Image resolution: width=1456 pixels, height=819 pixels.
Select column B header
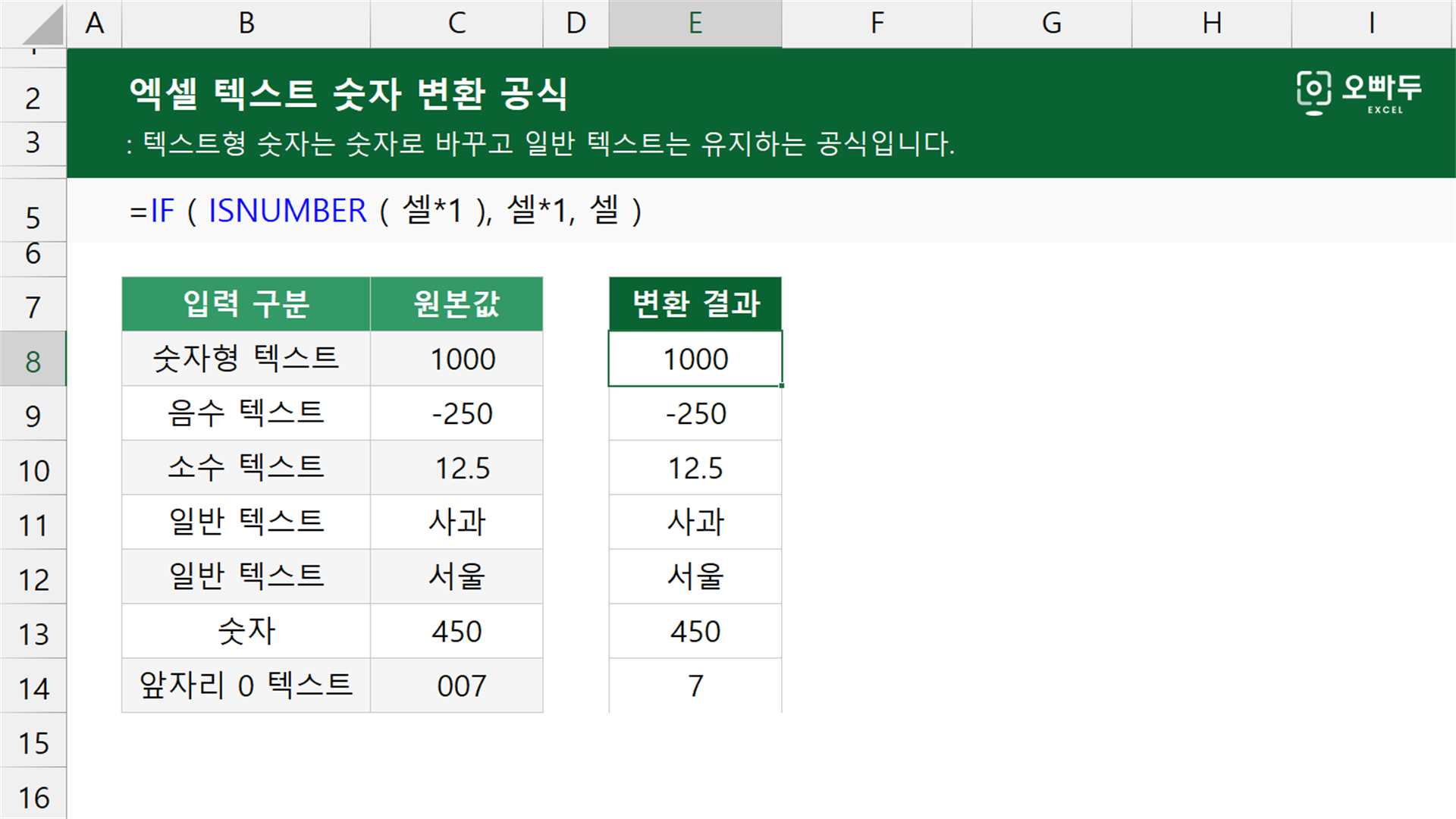(246, 24)
